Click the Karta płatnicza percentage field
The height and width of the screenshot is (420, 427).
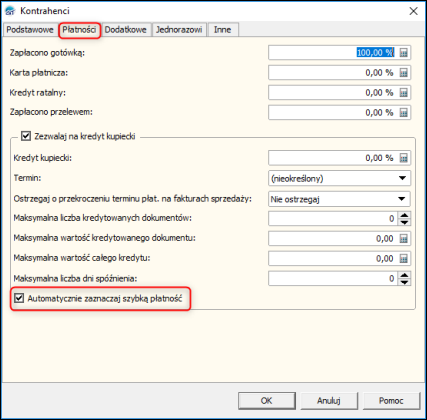coord(333,73)
